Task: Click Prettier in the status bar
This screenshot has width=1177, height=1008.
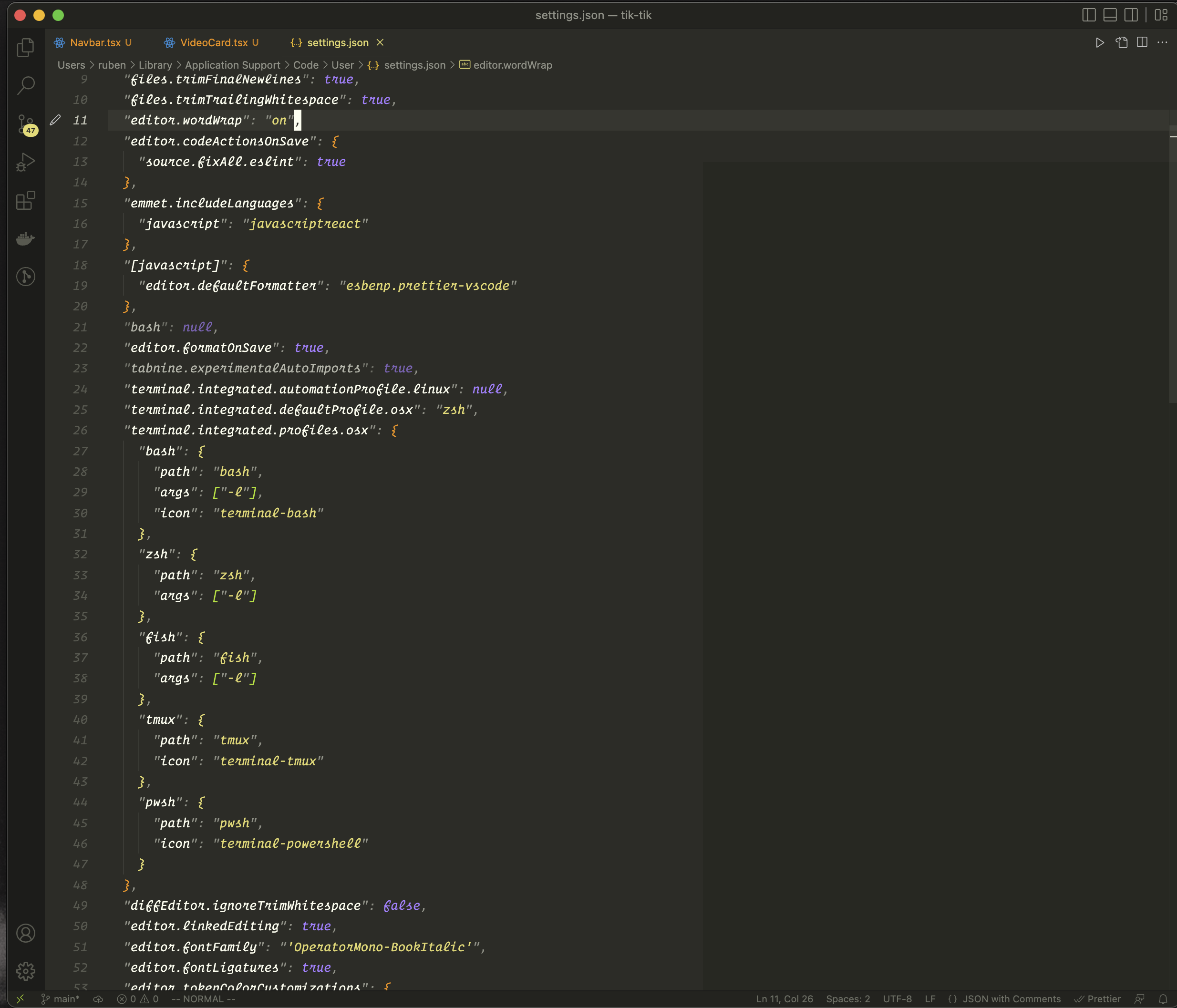Action: (1097, 999)
